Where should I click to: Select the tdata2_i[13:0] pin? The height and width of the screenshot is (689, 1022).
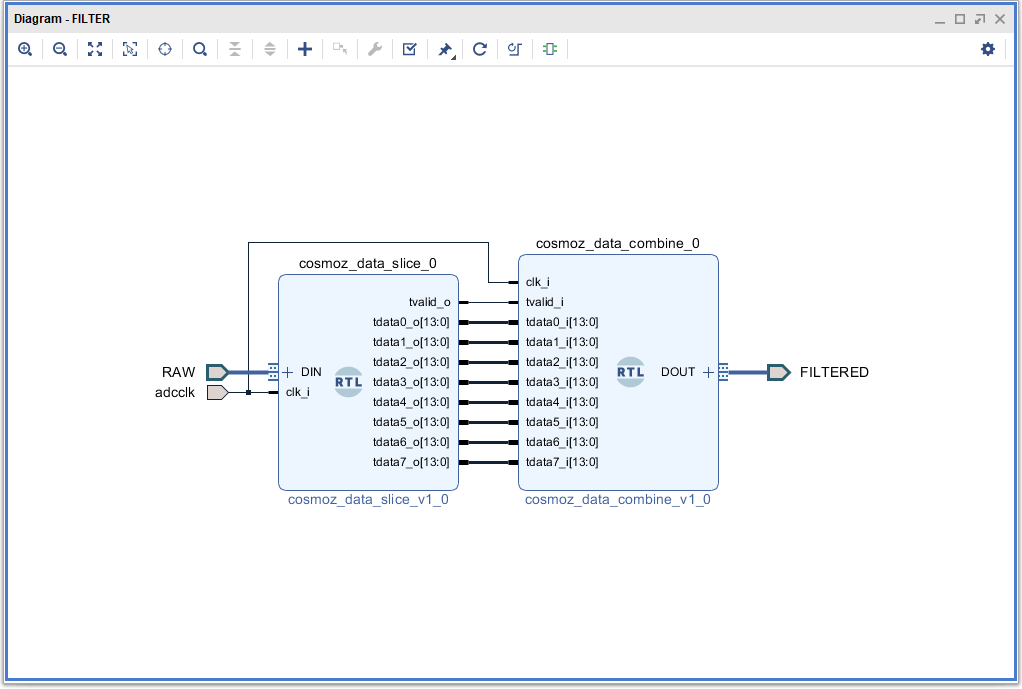click(562, 362)
